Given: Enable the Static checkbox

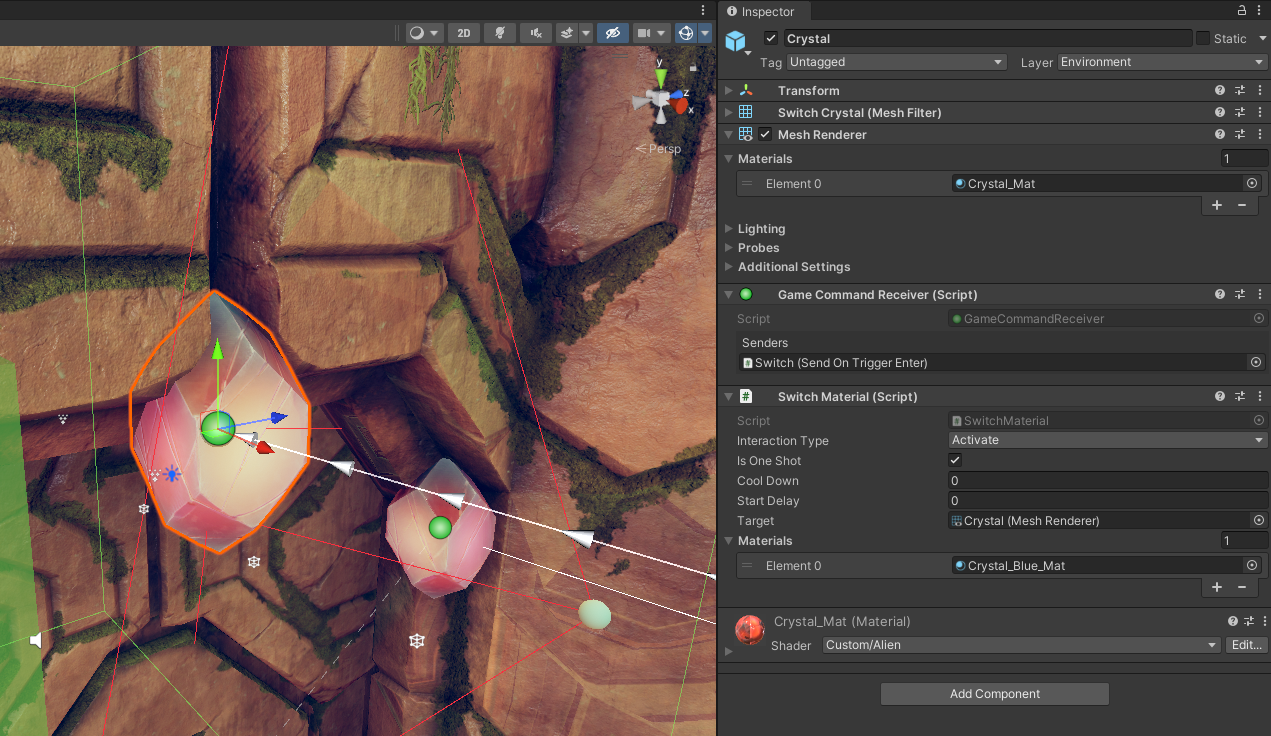Looking at the screenshot, I should click(x=1203, y=39).
